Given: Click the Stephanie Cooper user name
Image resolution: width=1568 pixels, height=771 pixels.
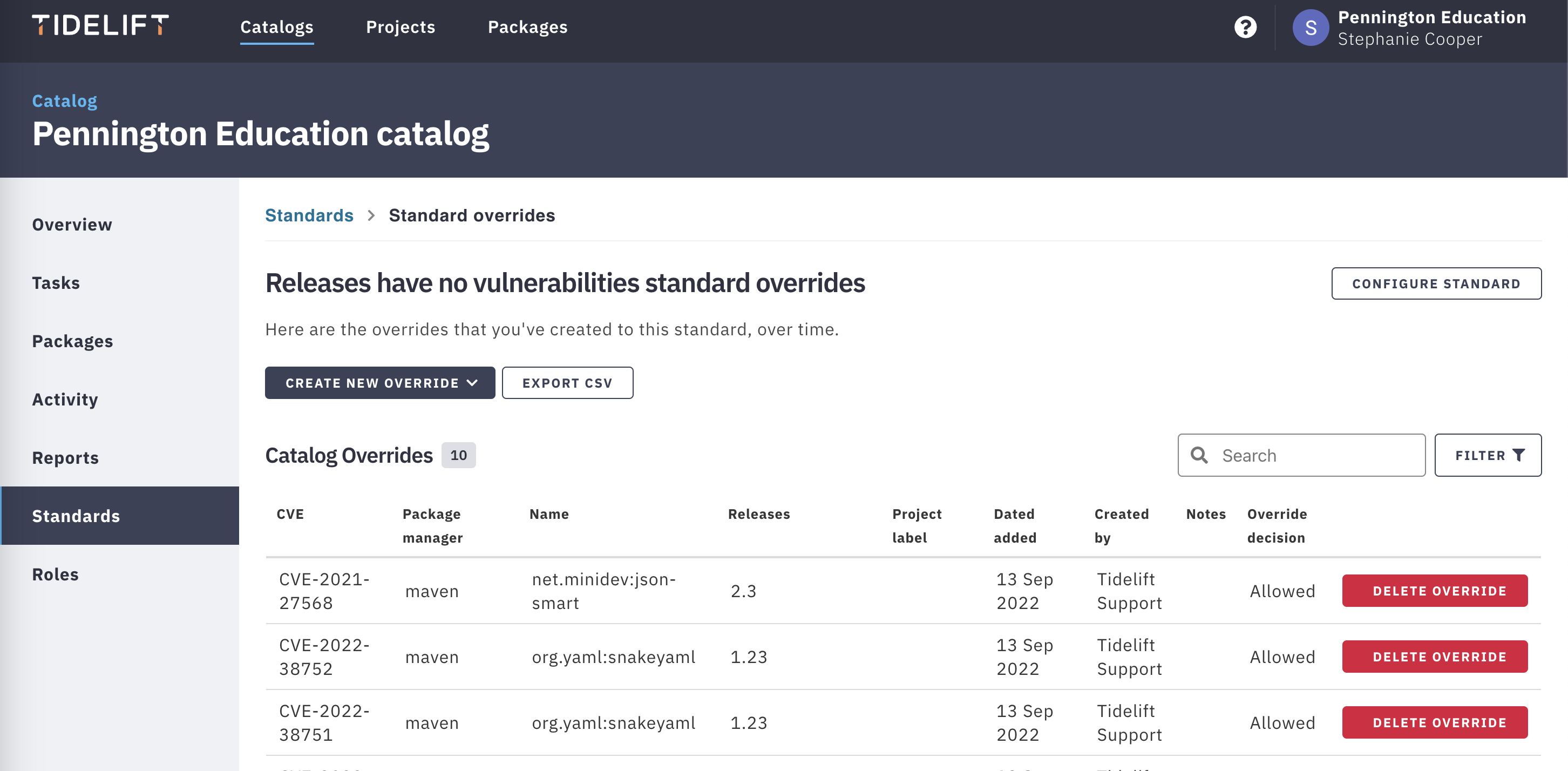Looking at the screenshot, I should (x=1409, y=39).
